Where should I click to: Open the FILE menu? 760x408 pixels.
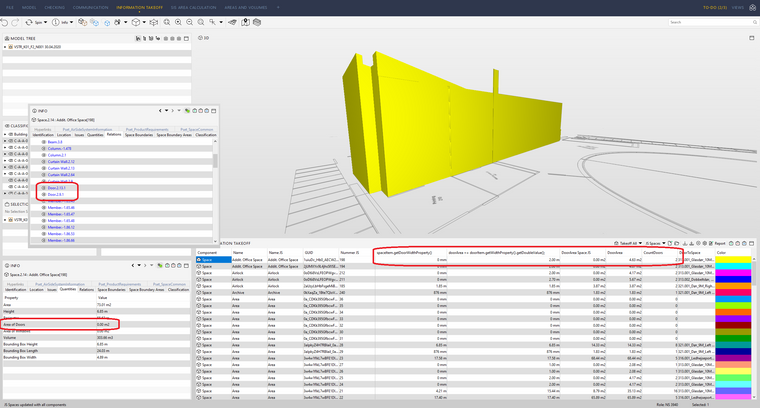pos(10,8)
